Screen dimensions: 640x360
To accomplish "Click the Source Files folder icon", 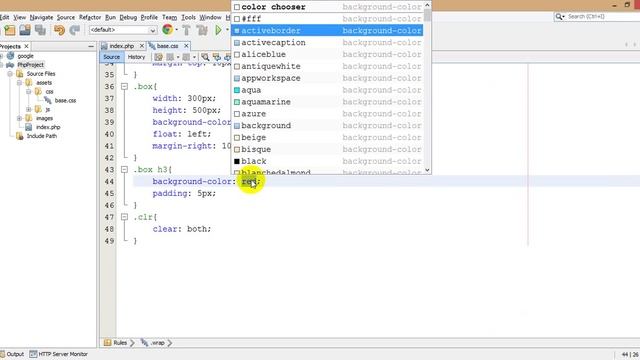I will [20, 73].
